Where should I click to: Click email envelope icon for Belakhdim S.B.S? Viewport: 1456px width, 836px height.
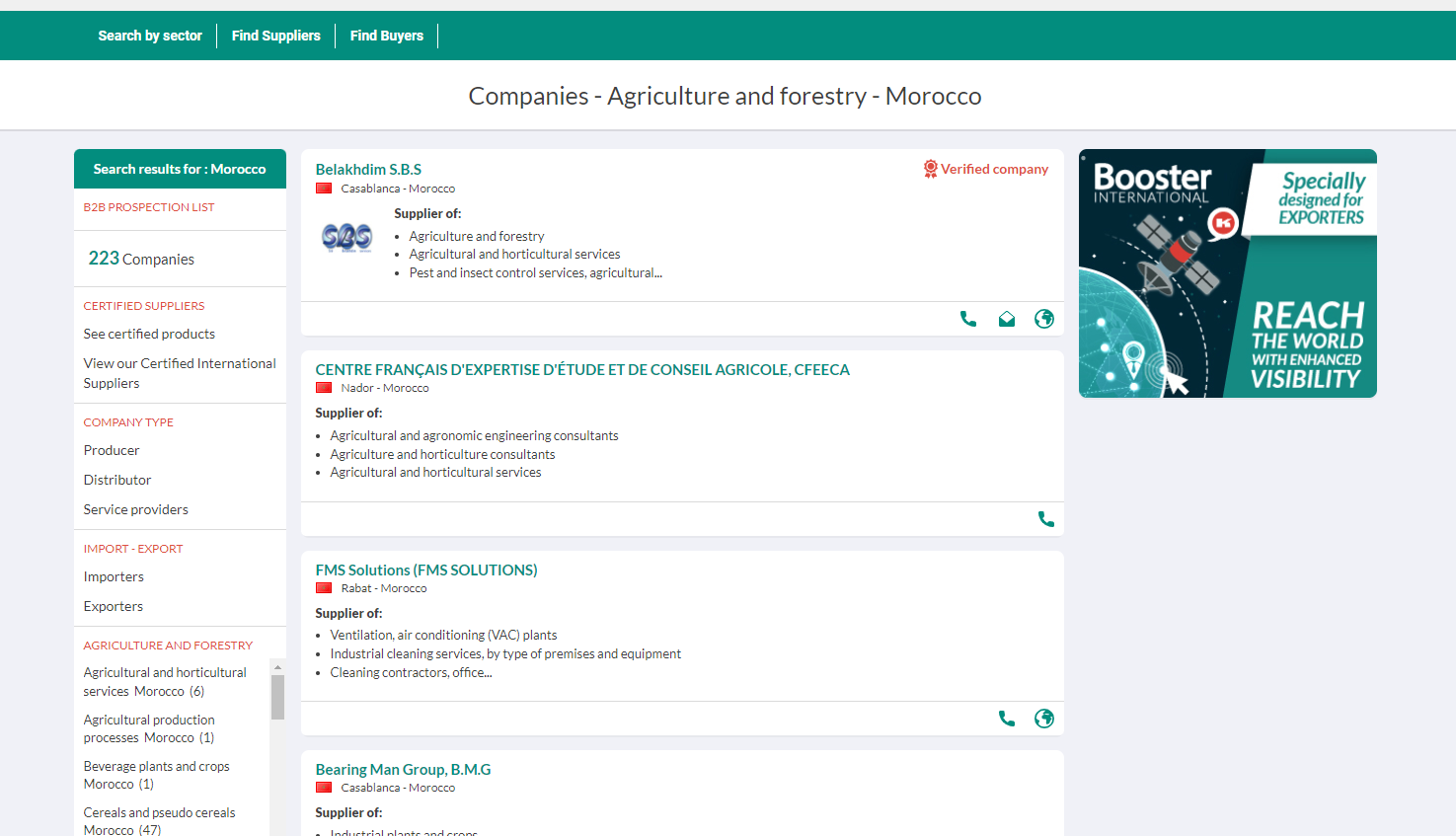pos(1007,319)
